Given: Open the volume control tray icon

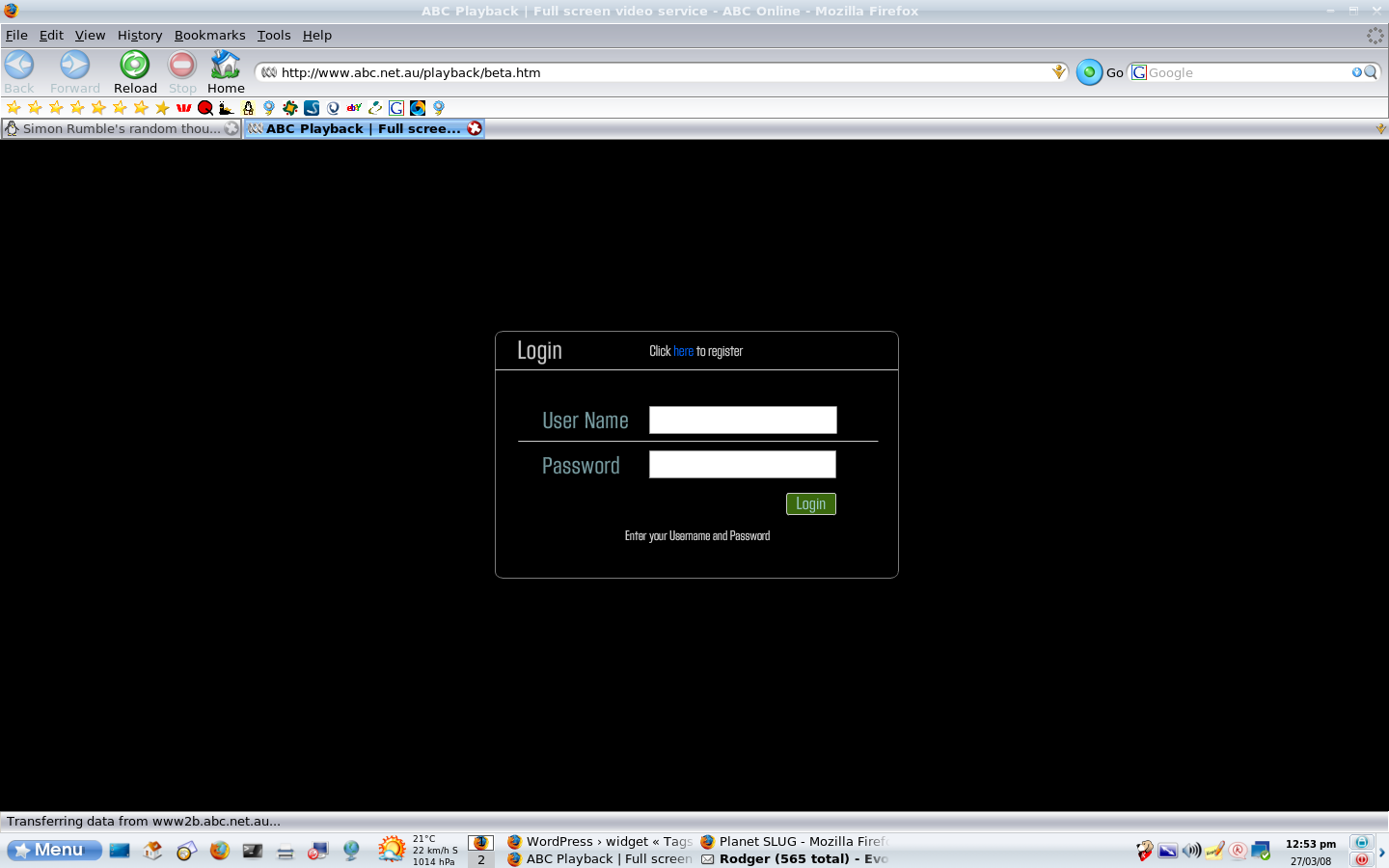Looking at the screenshot, I should (1191, 851).
